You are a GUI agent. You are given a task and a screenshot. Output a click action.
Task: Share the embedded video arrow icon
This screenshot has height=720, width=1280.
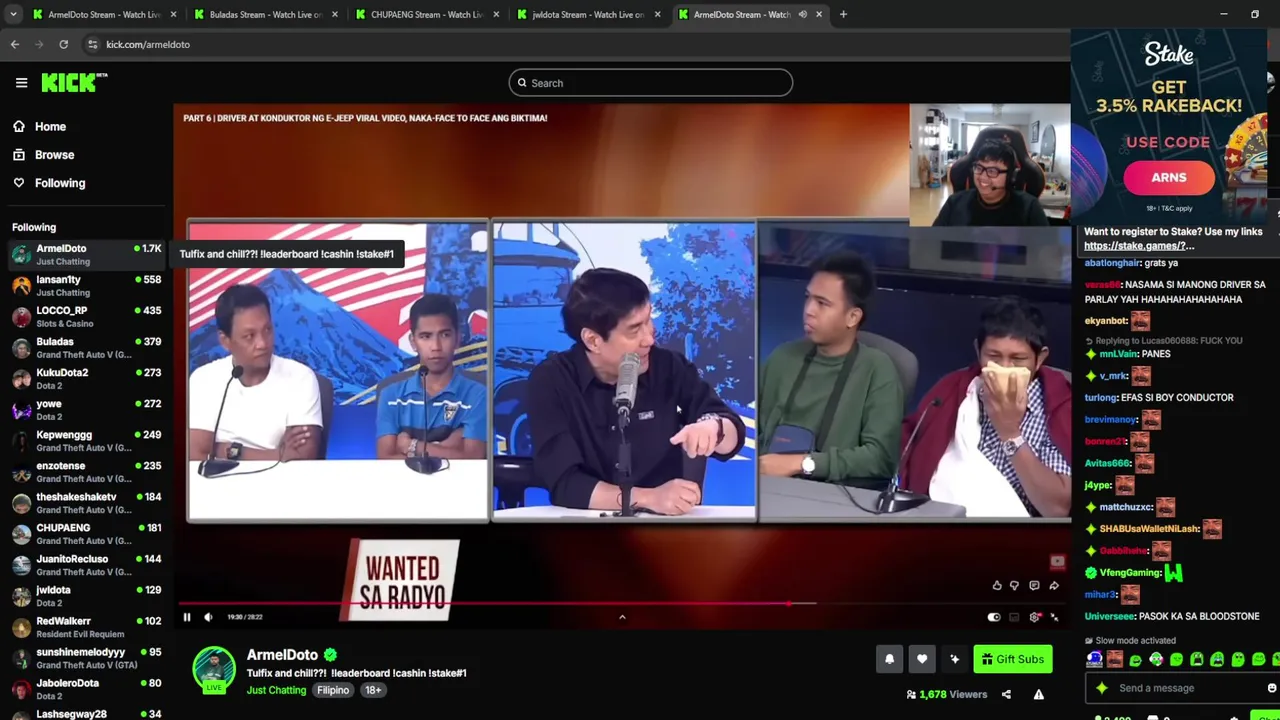coord(1053,586)
